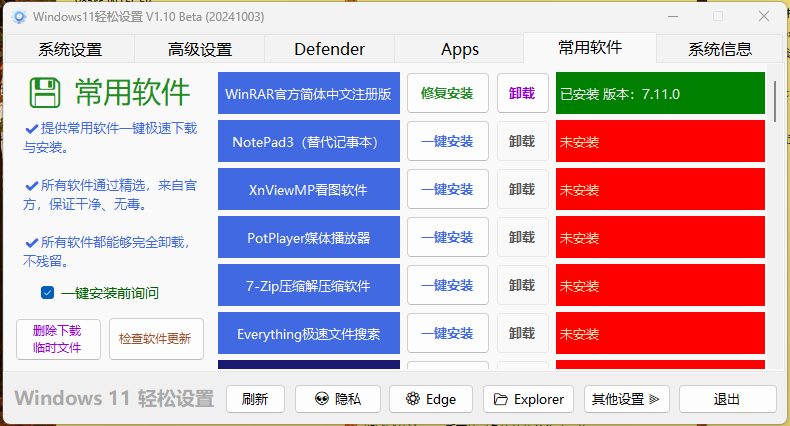
Task: Click 卸载 in the 7-Zip row
Action: (x=522, y=285)
